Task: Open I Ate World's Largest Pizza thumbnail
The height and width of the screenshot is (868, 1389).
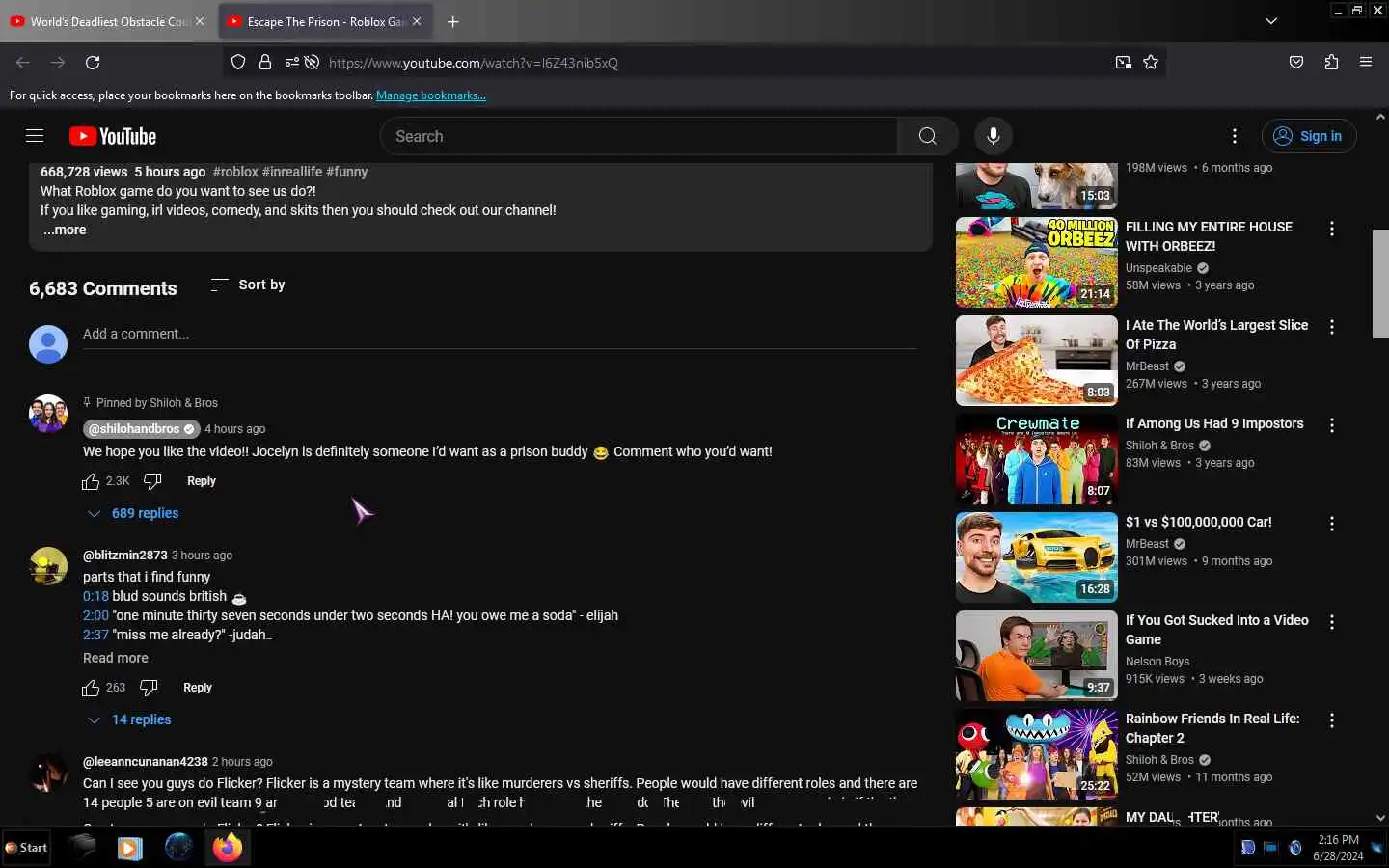Action: point(1036,361)
